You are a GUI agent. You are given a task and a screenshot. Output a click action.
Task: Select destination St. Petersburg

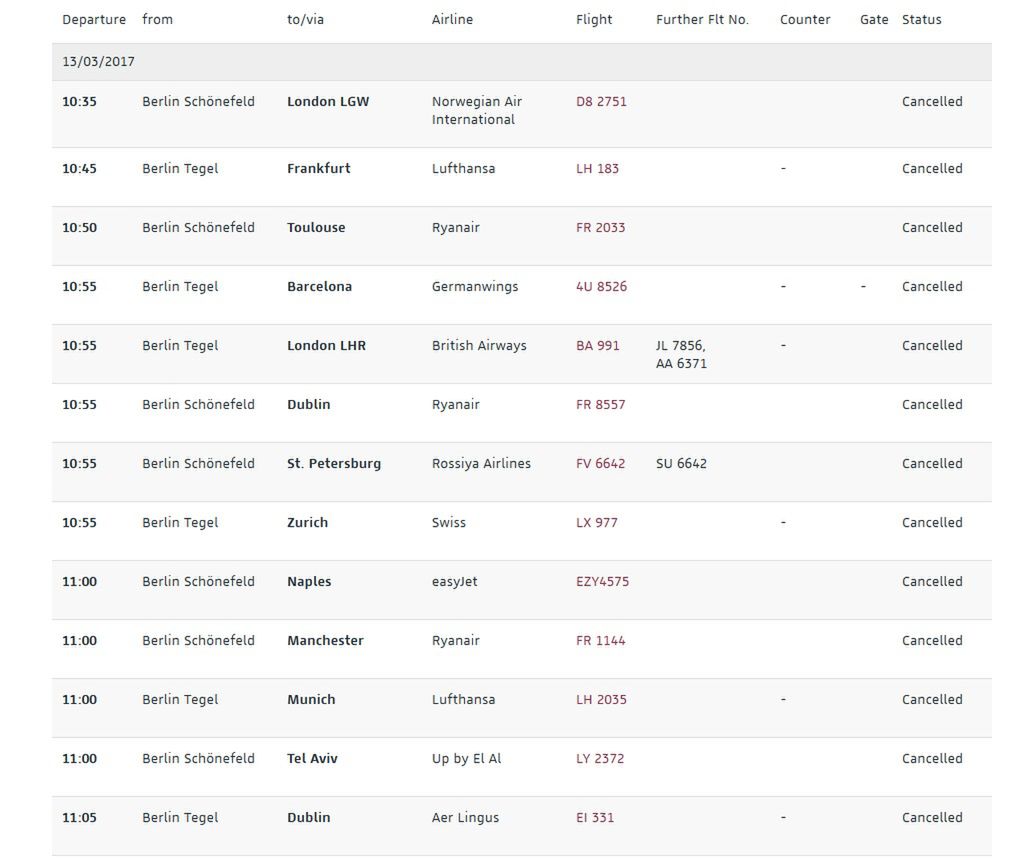[333, 463]
